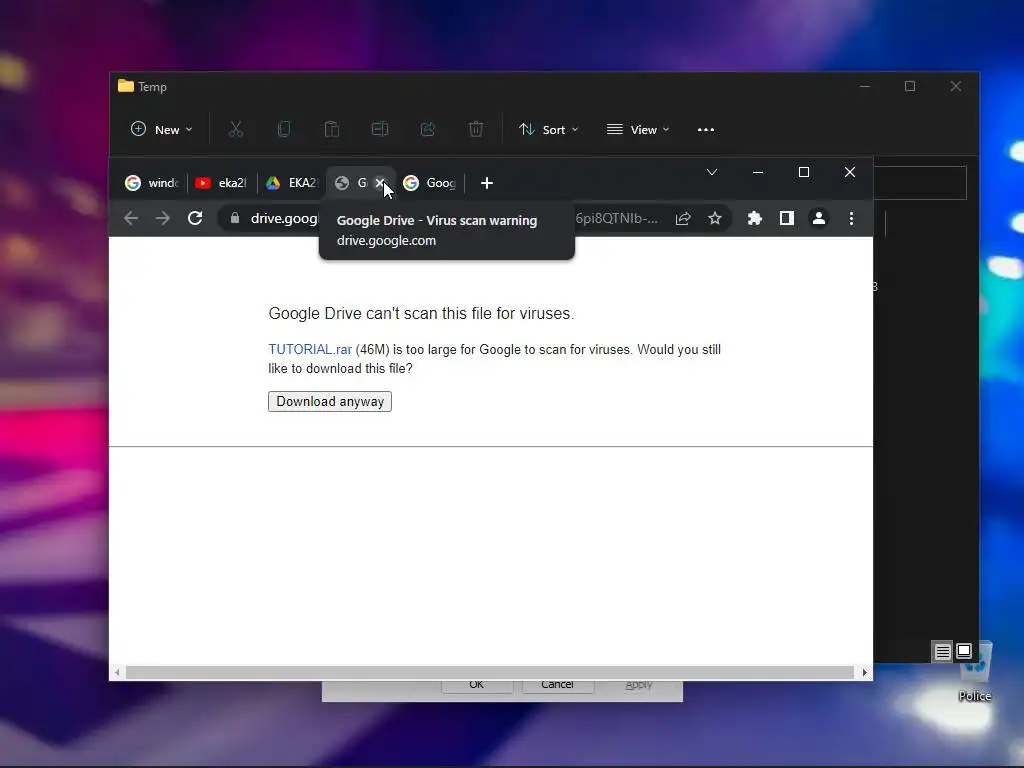Maximize the Chrome window
This screenshot has width=1024, height=768.
tap(804, 172)
